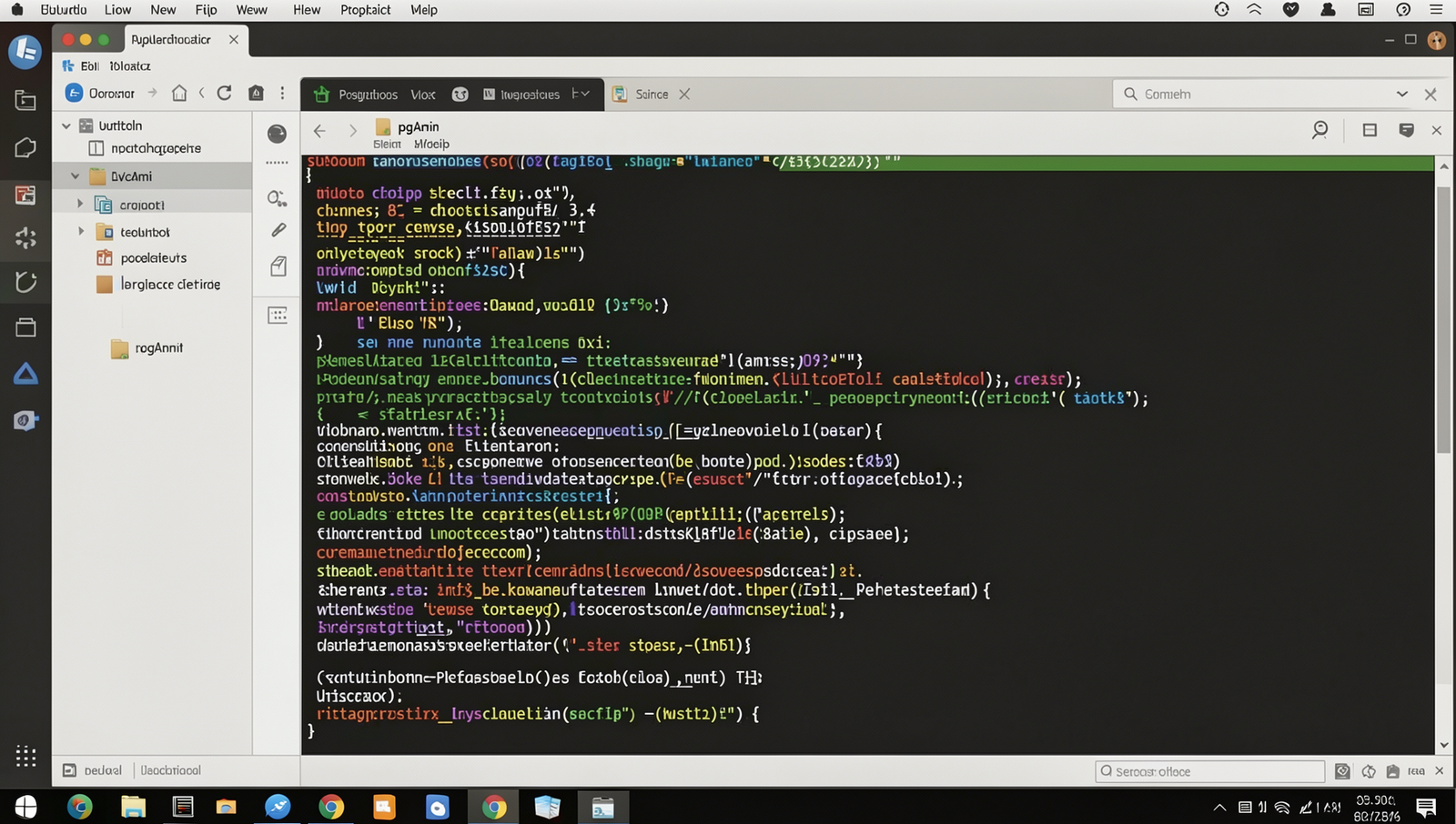This screenshot has width=1456, height=824.
Task: Close the Rıplerdtıooticr window tab
Action: 234,39
